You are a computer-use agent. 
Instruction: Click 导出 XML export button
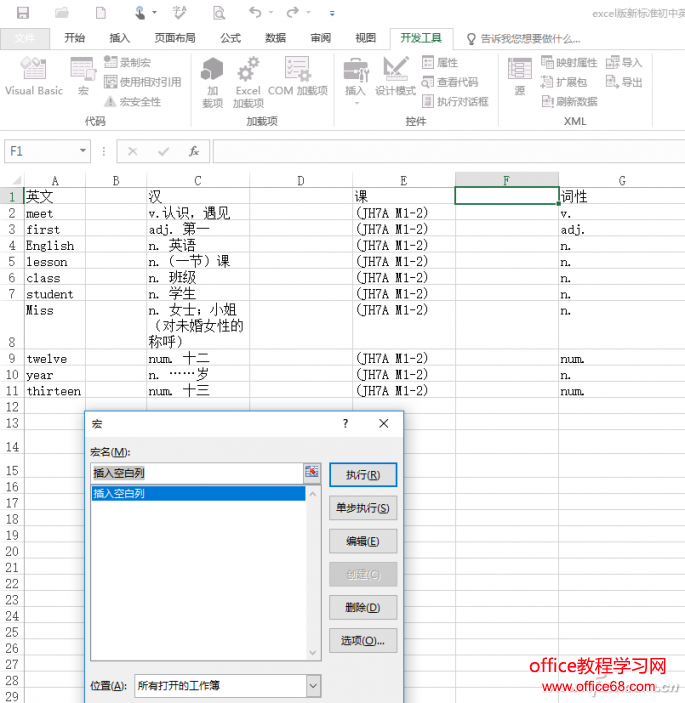[624, 82]
